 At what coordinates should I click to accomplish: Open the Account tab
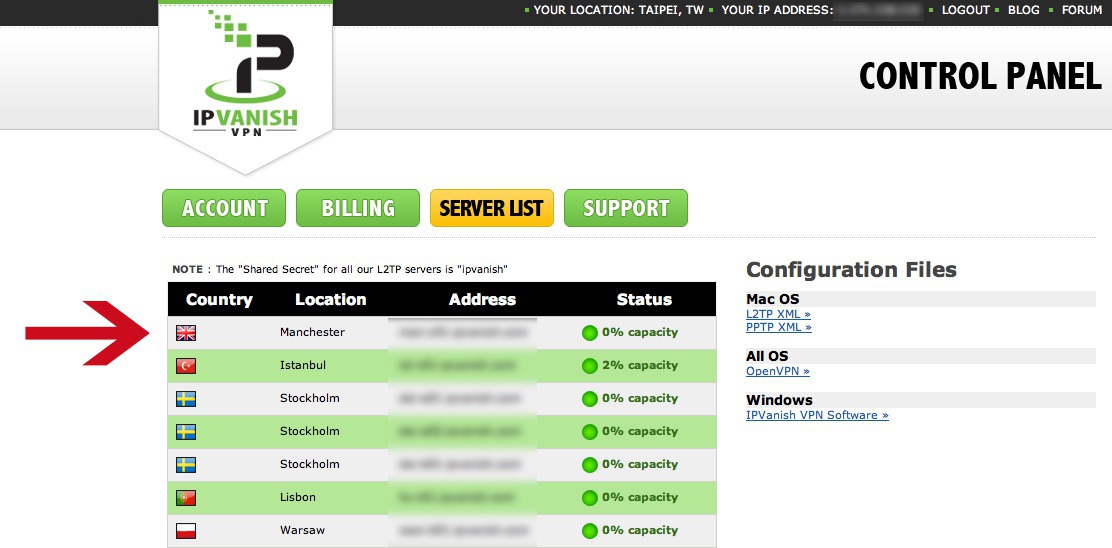[x=224, y=208]
